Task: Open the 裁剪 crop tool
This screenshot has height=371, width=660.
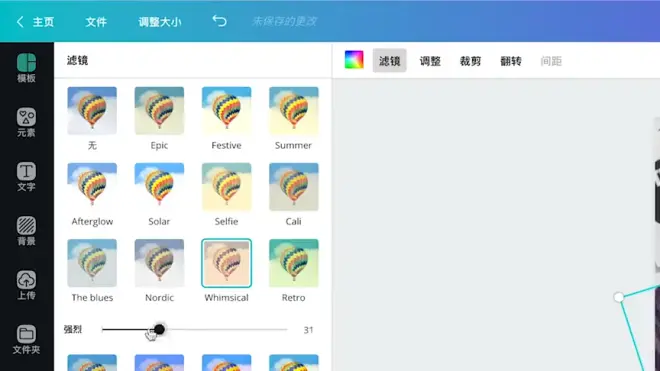Action: (470, 61)
